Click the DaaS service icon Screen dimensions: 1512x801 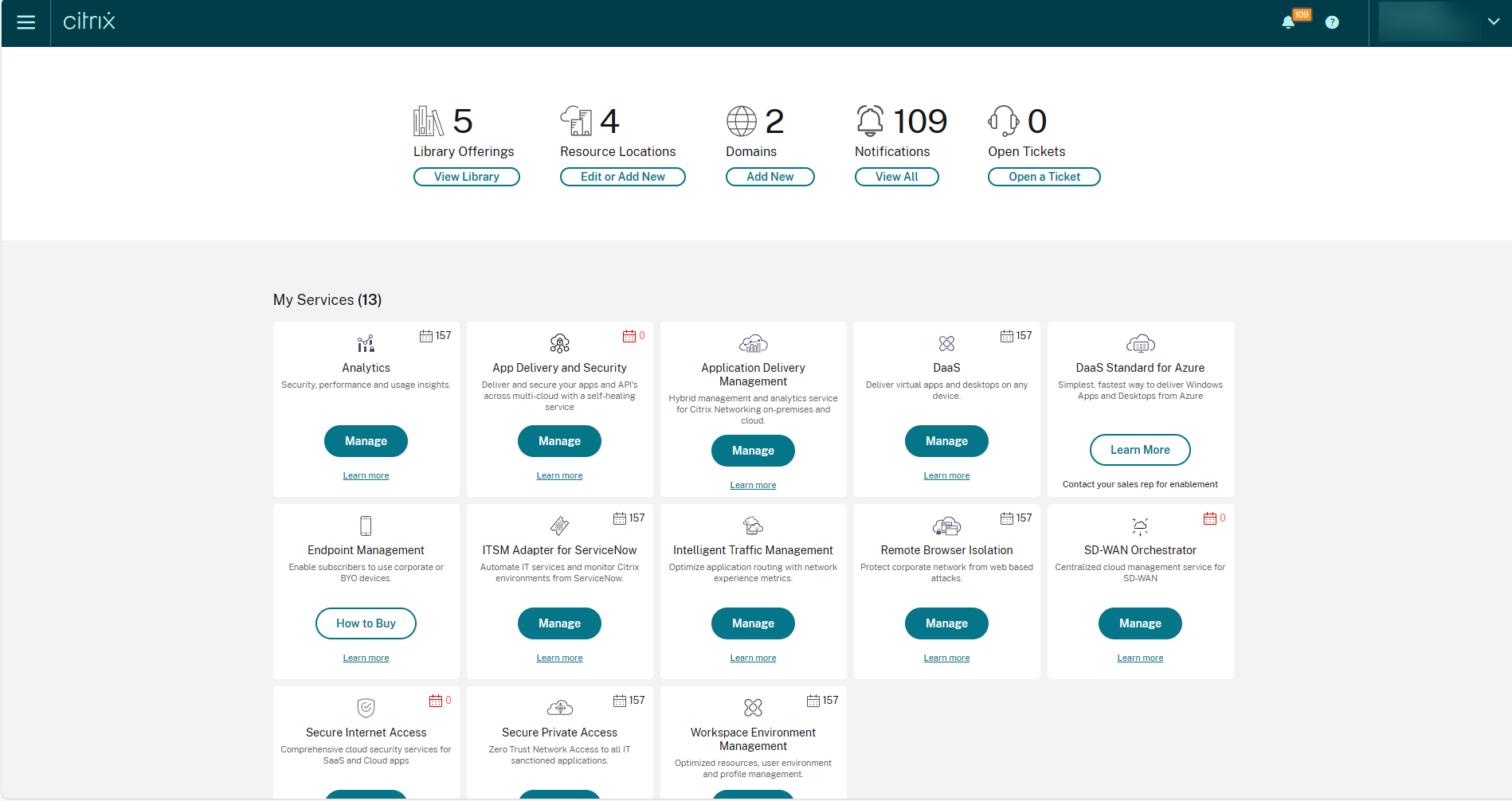tap(946, 344)
